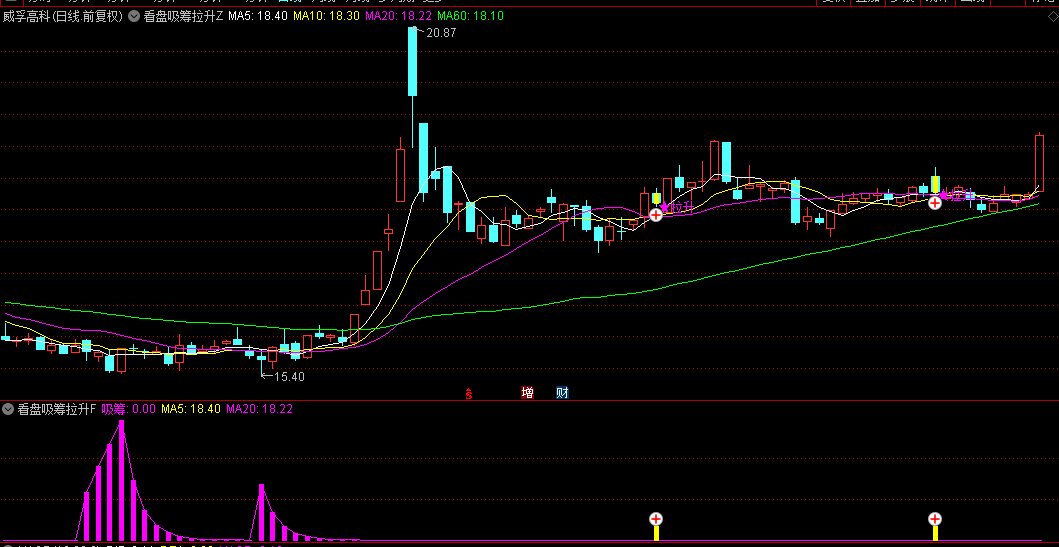Open the 看盘吸筹拉升F sub-panel dropdown arrow
This screenshot has width=1059, height=547.
pyautogui.click(x=8, y=409)
